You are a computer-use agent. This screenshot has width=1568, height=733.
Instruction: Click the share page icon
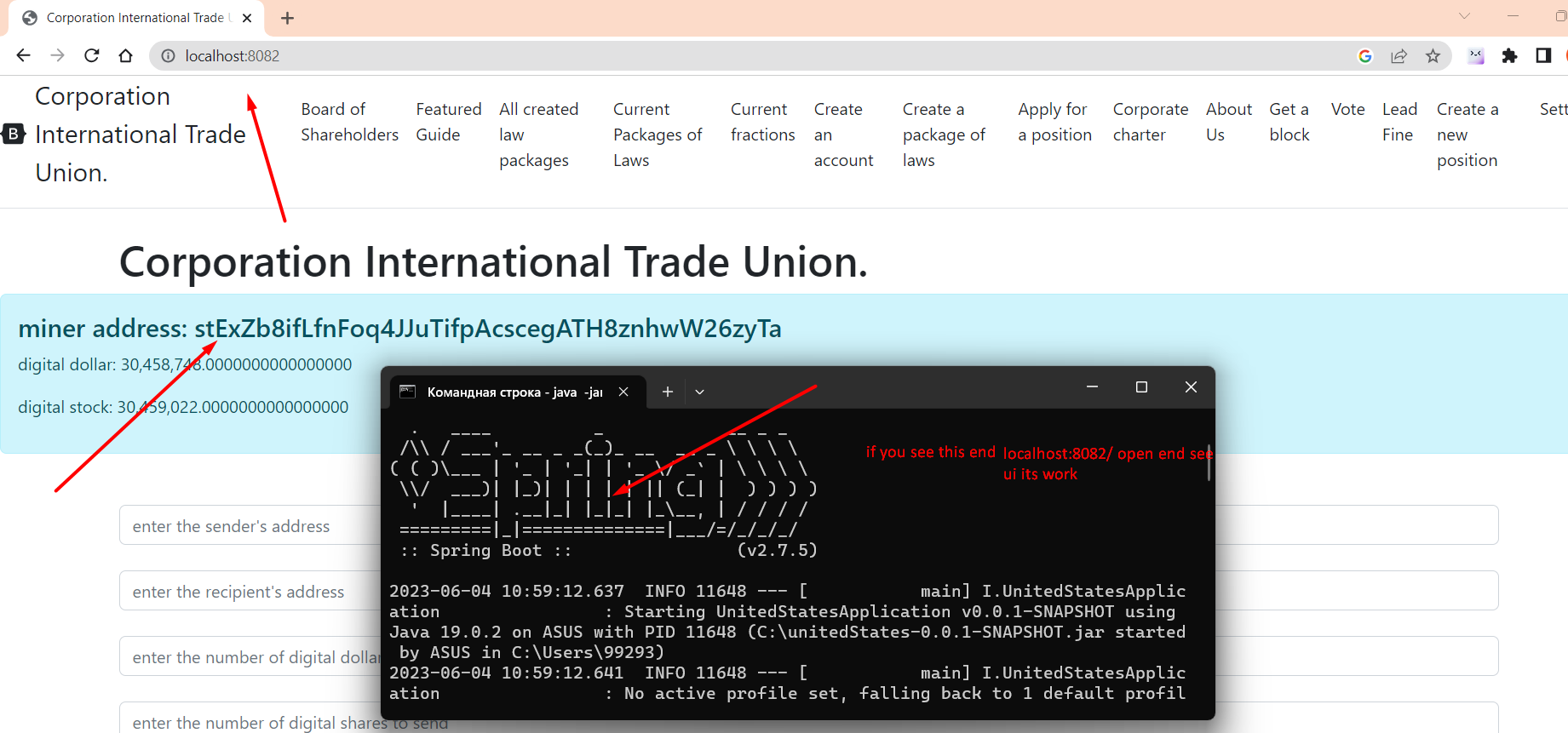pos(1399,56)
